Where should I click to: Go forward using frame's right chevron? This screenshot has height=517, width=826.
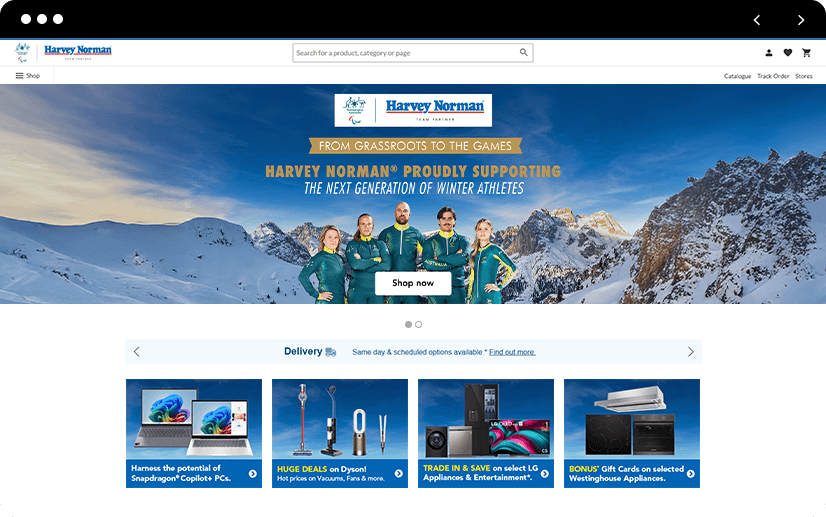tap(801, 20)
